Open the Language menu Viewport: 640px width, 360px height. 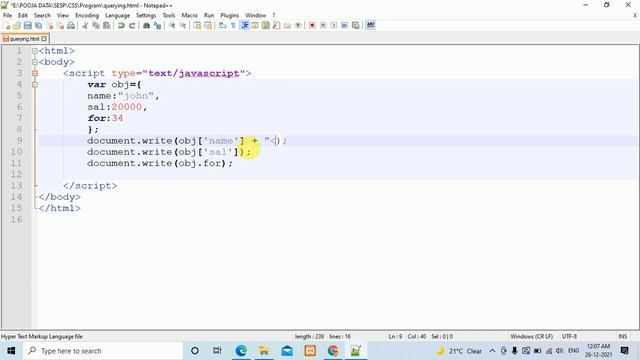click(118, 15)
